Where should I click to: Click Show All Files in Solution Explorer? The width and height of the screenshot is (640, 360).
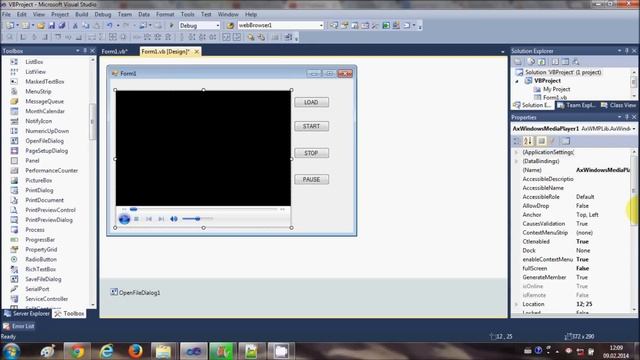[x=531, y=62]
